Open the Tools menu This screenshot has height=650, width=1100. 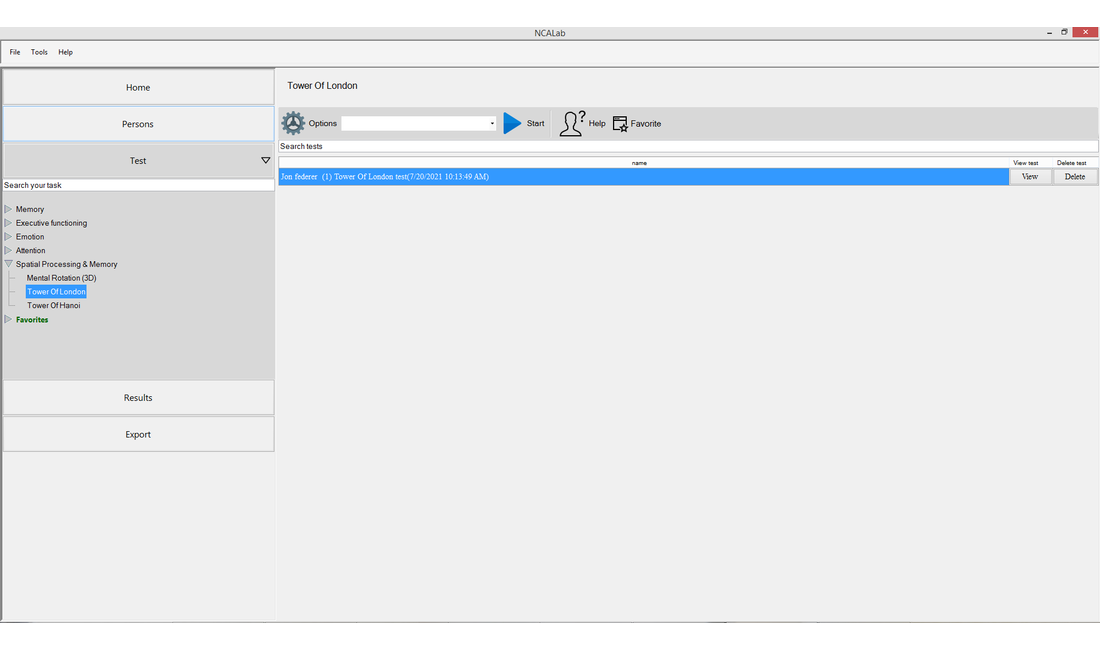(x=39, y=52)
